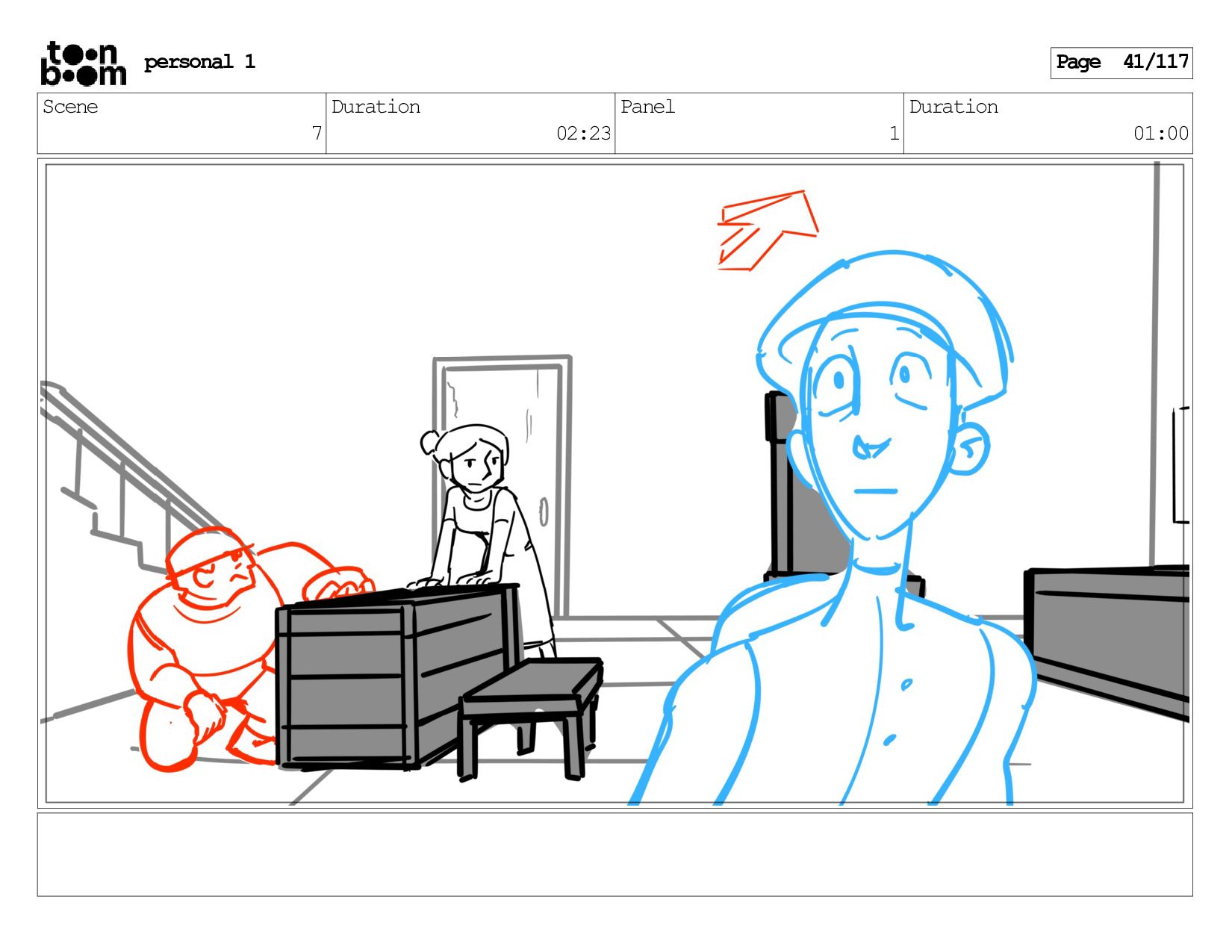Click the Toon Boom logo
Viewport: 1232px width, 952px height.
[x=83, y=63]
